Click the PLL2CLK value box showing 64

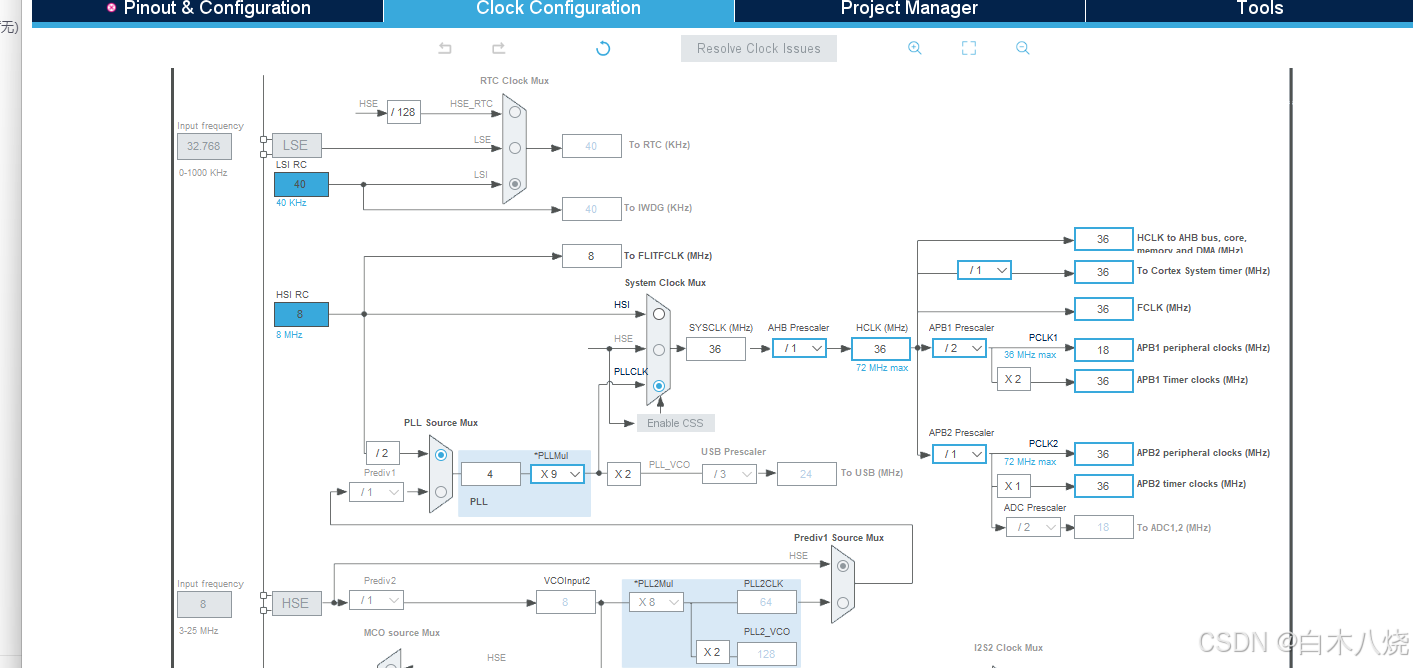tap(767, 602)
